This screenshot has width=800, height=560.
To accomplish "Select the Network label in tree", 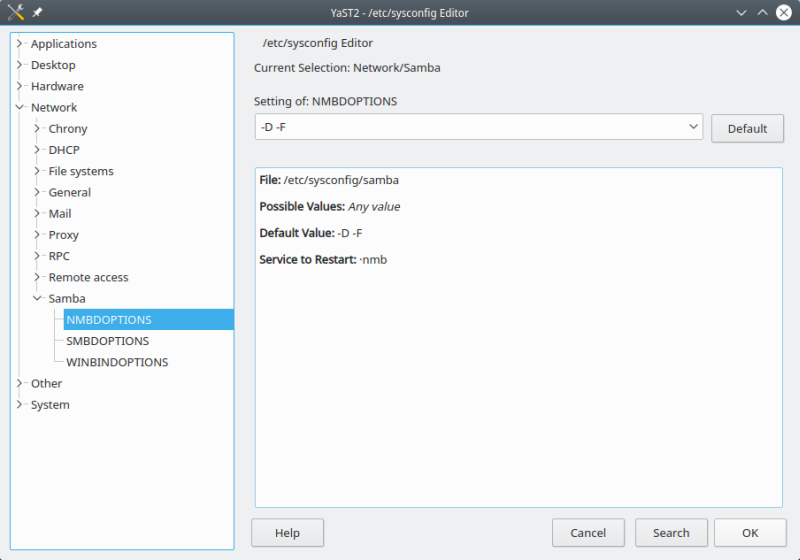I will click(x=54, y=108).
